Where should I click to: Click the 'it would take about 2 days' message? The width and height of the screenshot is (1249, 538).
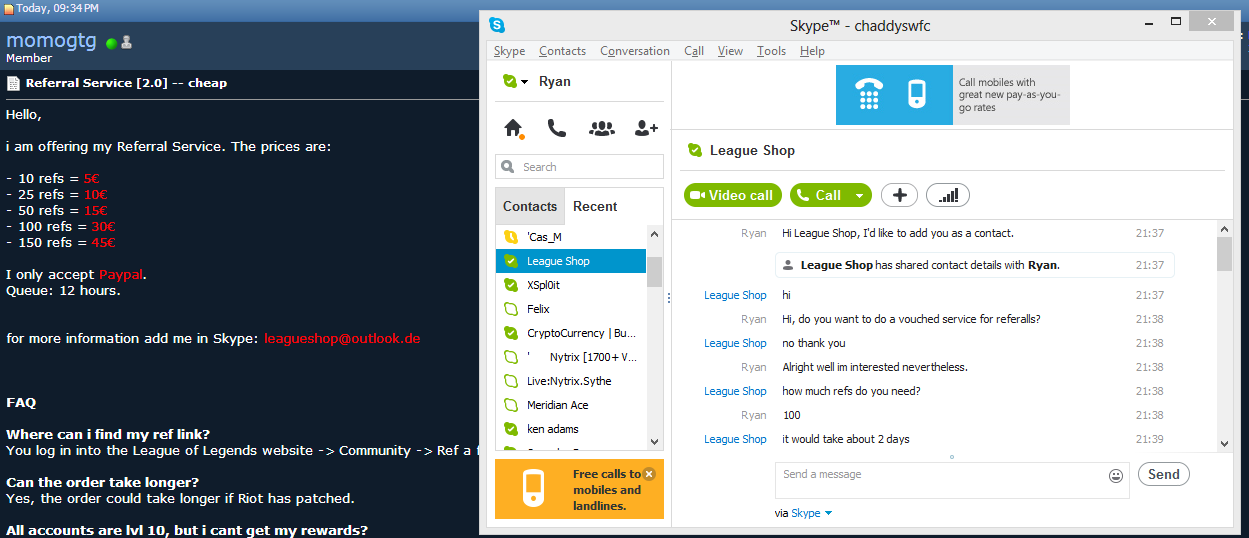(846, 439)
